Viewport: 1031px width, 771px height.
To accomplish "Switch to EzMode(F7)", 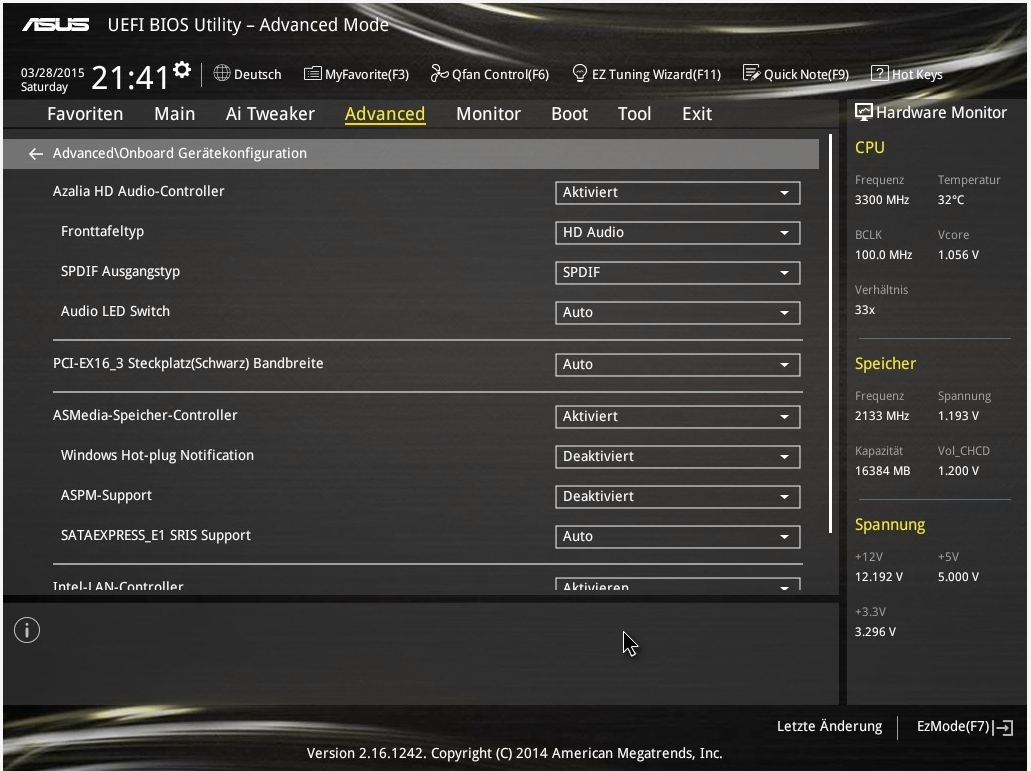I will (x=965, y=726).
